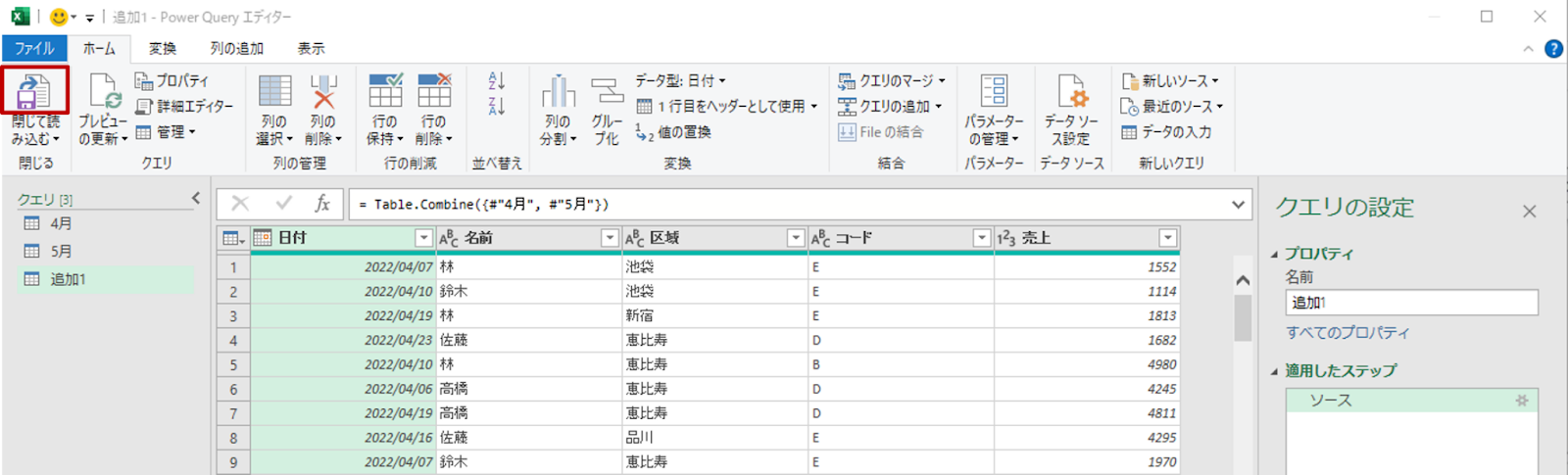Click the fx formula icon
The height and width of the screenshot is (475, 1568).
tap(321, 204)
